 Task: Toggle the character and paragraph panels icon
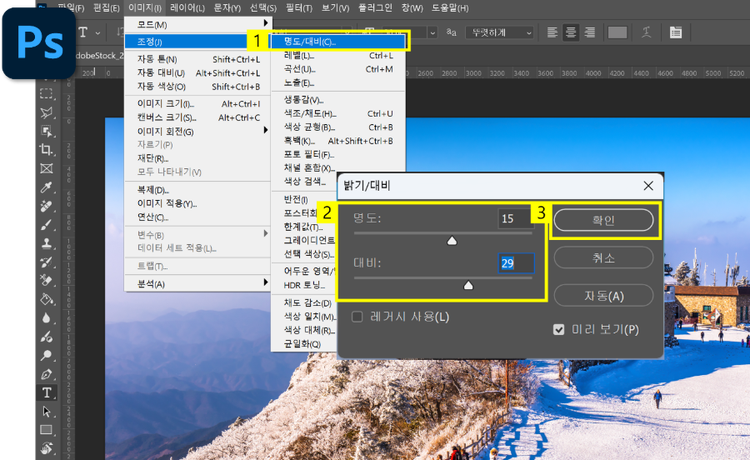click(x=675, y=33)
